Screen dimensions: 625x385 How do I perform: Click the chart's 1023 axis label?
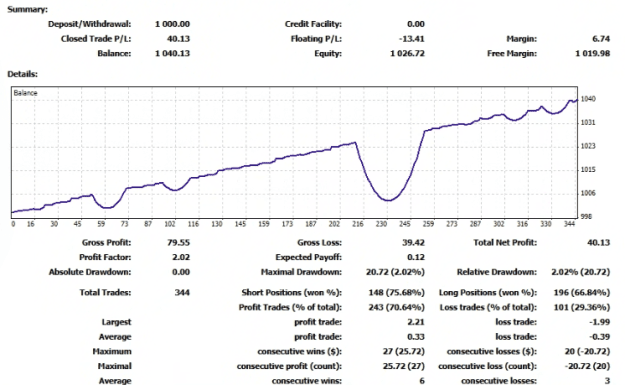tap(588, 146)
